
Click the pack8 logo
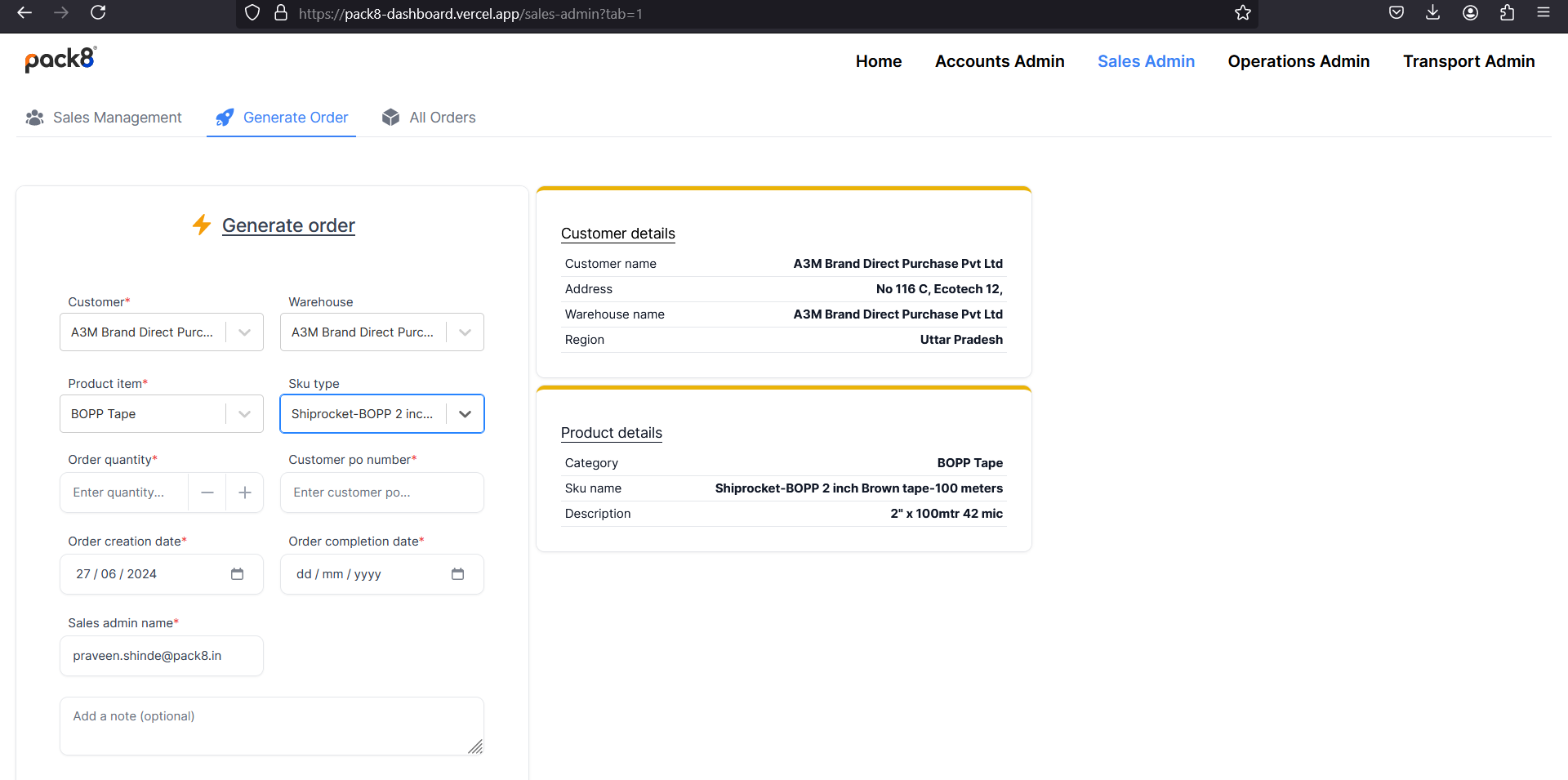60,59
